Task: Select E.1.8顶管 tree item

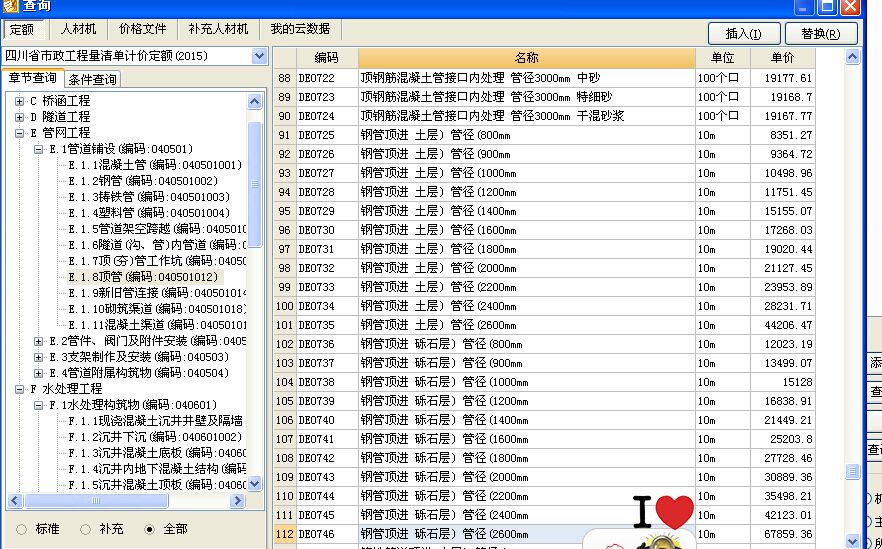Action: 143,277
